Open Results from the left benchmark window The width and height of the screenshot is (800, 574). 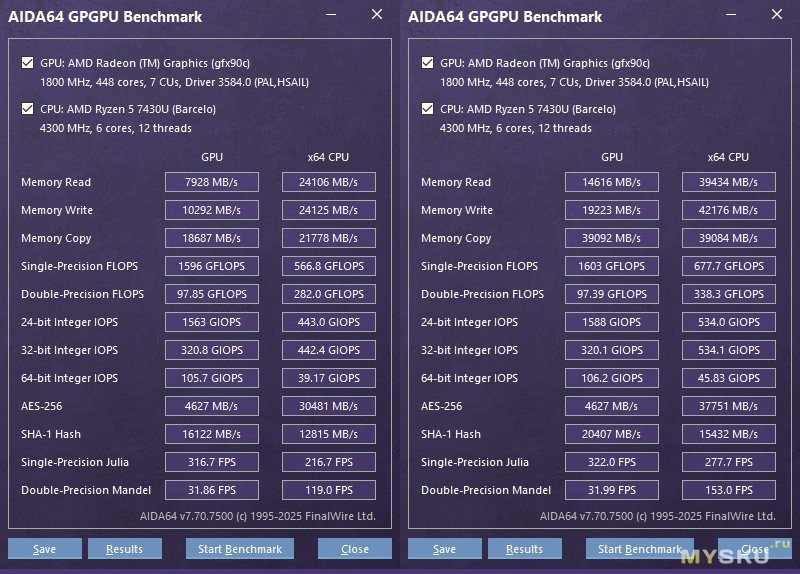[x=125, y=549]
